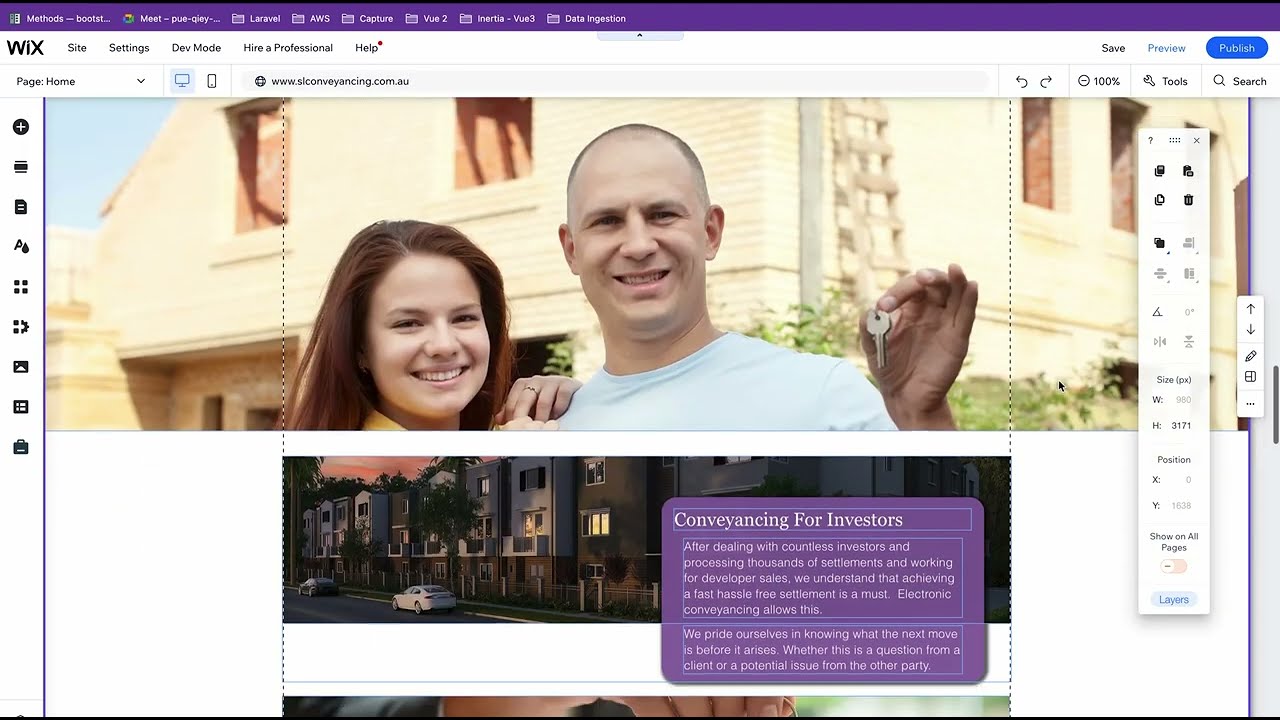Click the Duplicate icon in toolbar panel
This screenshot has width=1280, height=720.
pyautogui.click(x=1160, y=200)
